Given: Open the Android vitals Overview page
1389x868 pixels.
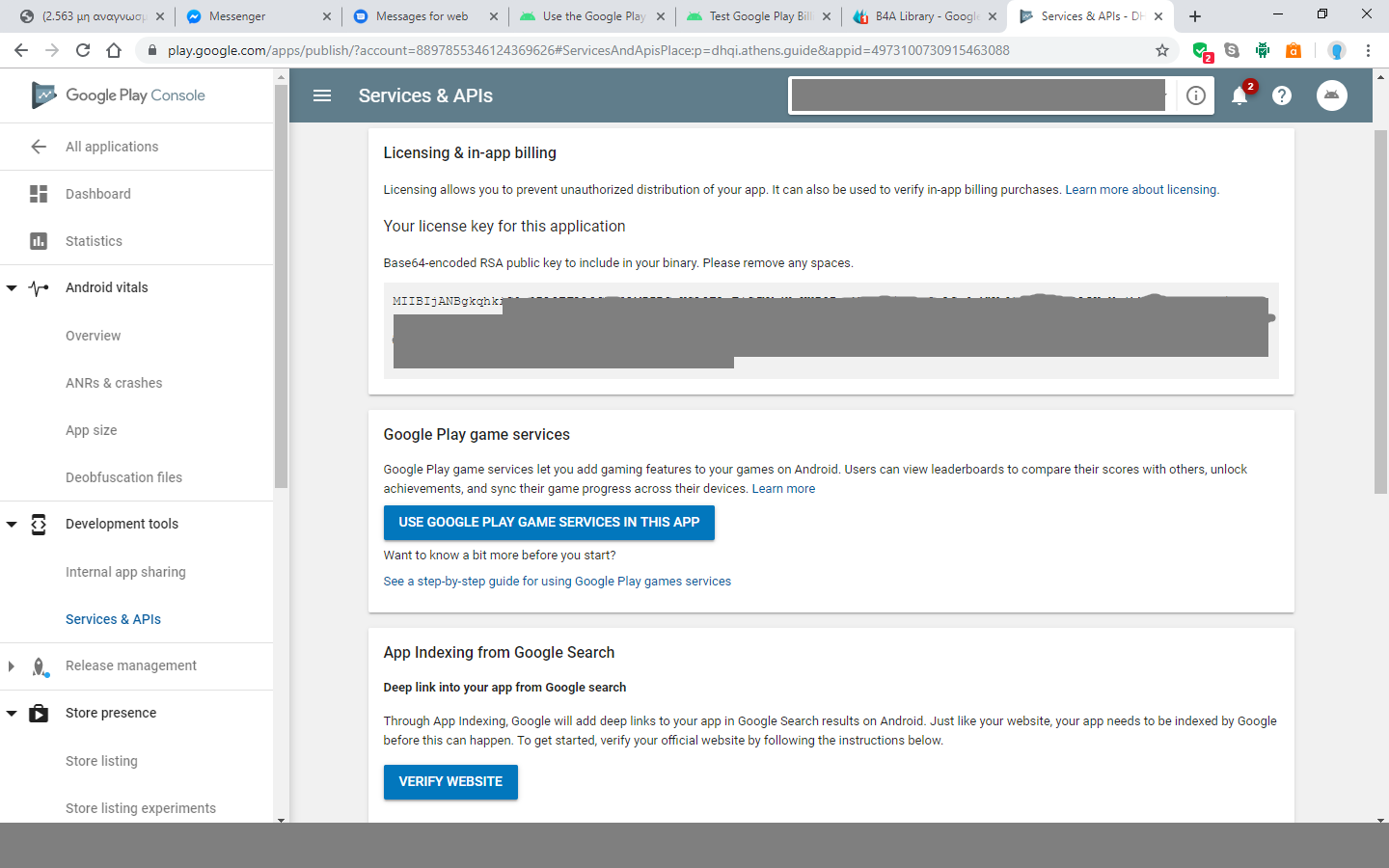Looking at the screenshot, I should pyautogui.click(x=94, y=336).
